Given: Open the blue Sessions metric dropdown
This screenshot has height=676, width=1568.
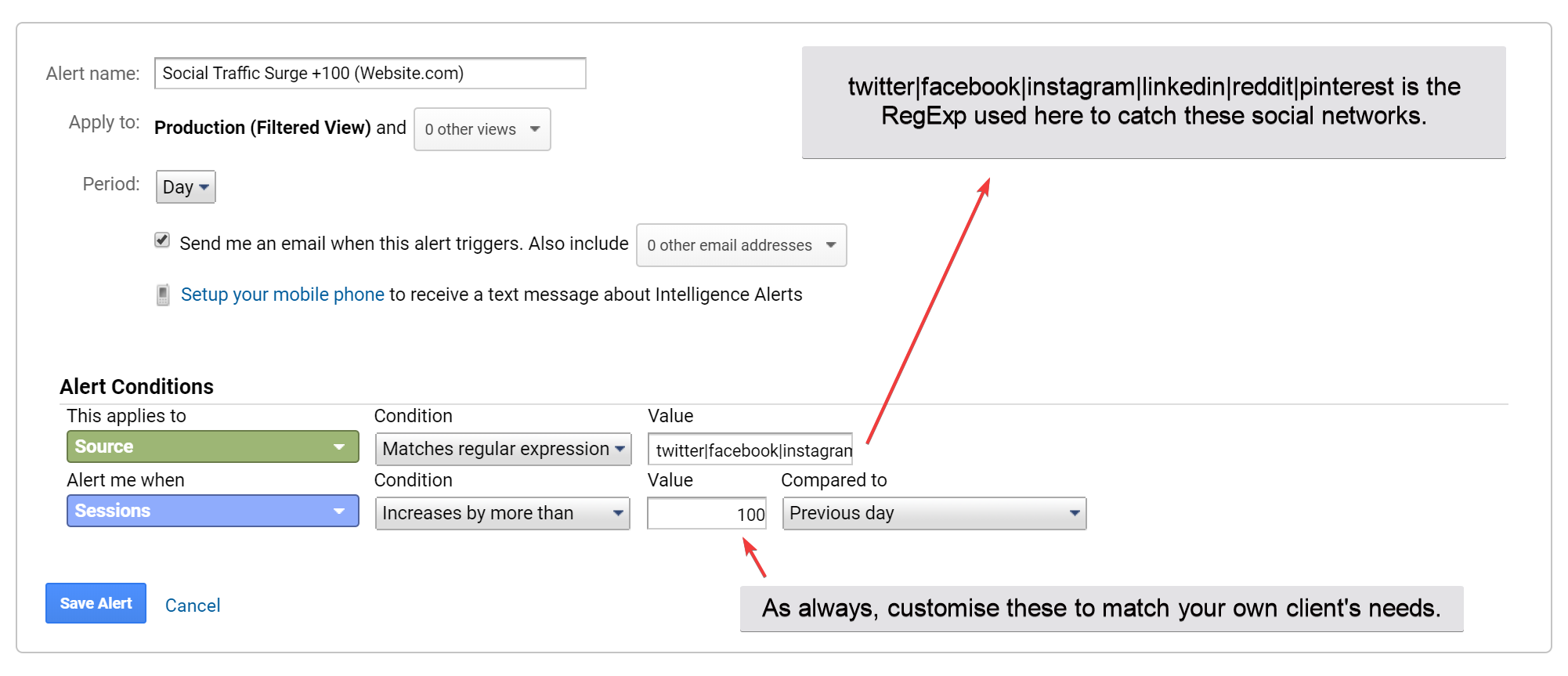Looking at the screenshot, I should point(213,511).
